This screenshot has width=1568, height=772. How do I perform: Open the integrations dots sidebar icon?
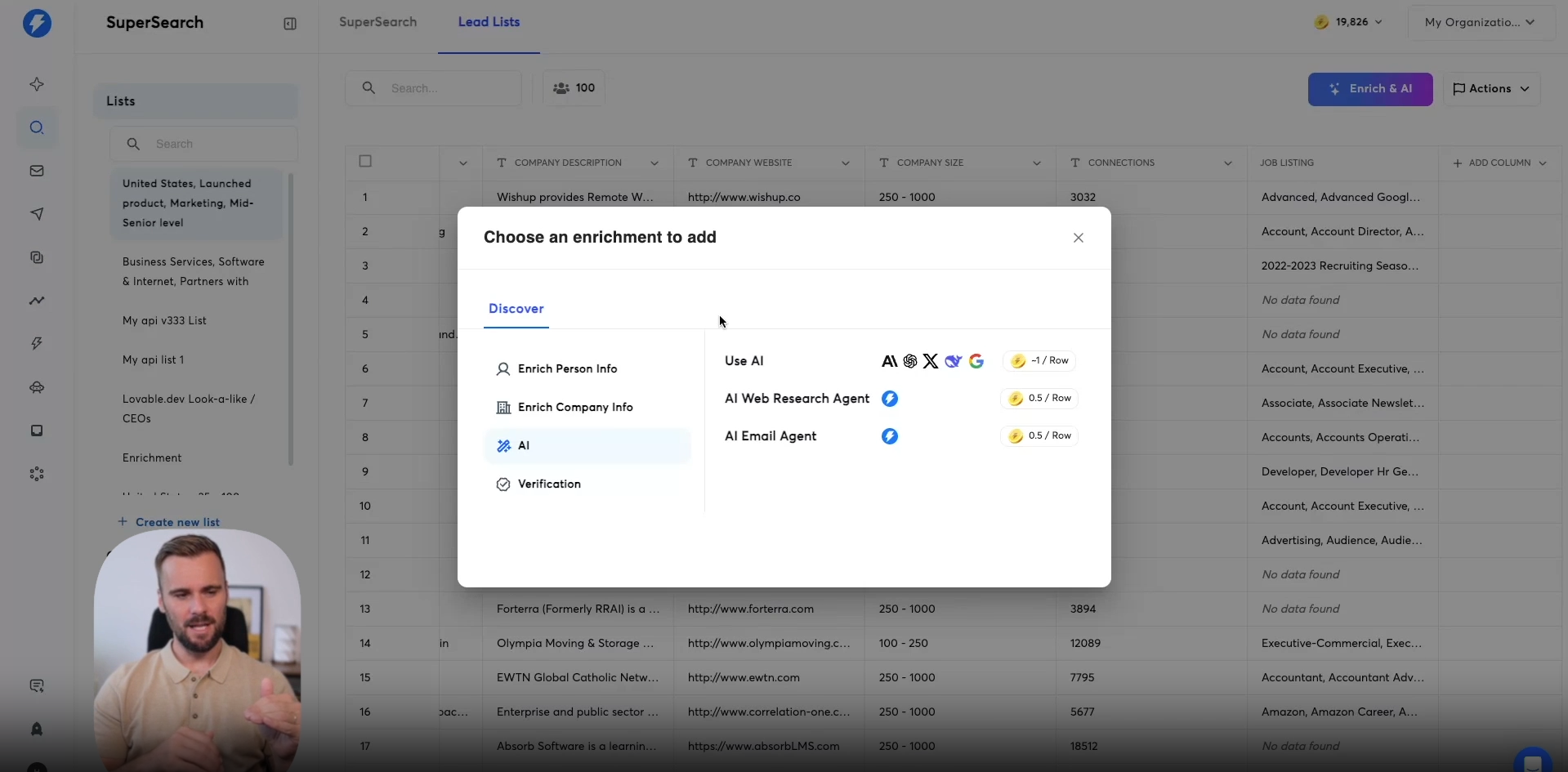(37, 474)
